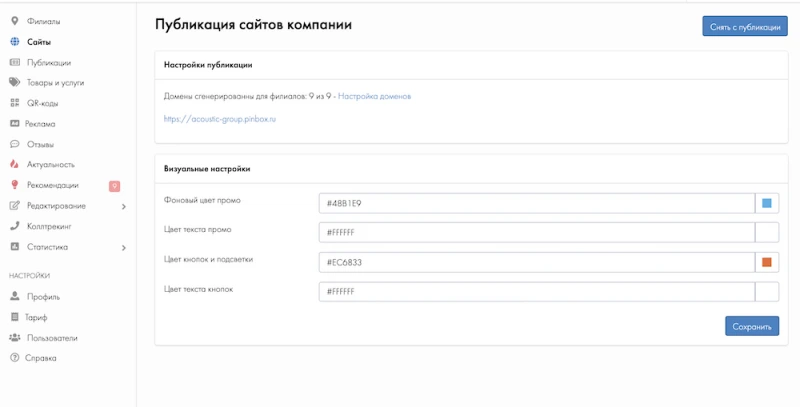
Task: Click the phone icon for Коллтрекинг
Action: [x=15, y=226]
